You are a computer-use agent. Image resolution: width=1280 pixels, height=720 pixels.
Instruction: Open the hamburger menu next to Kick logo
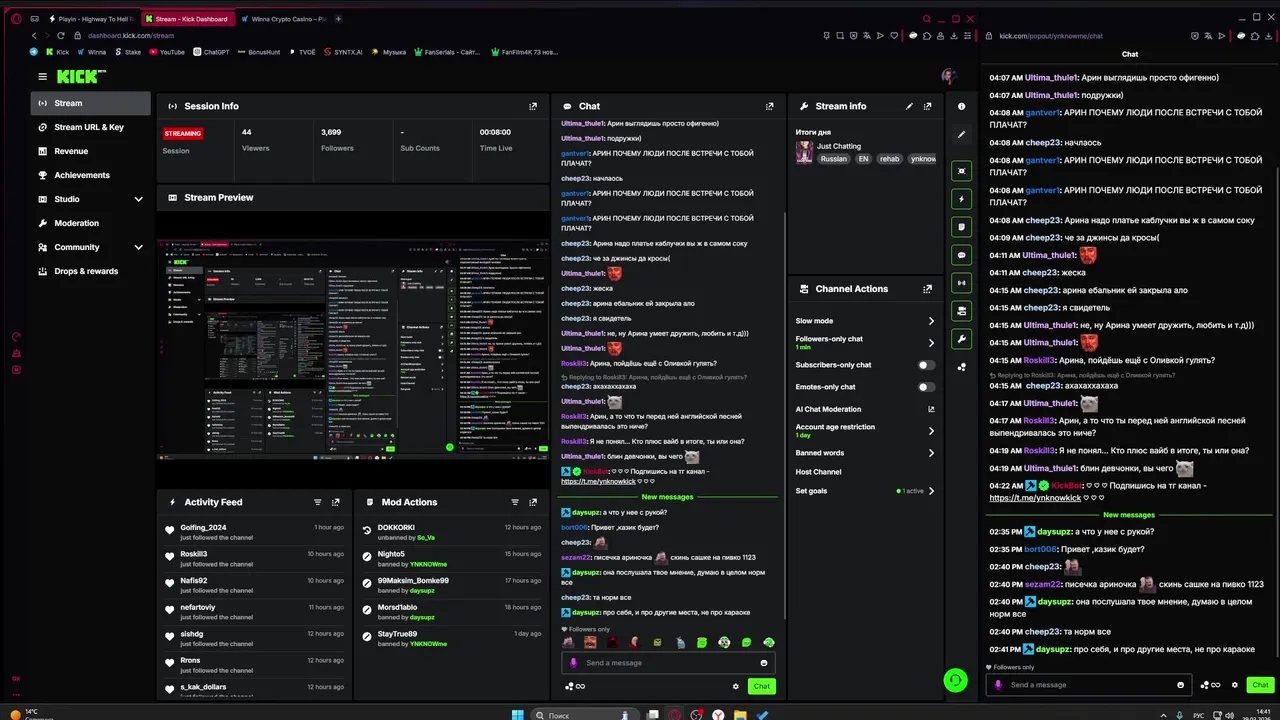42,76
